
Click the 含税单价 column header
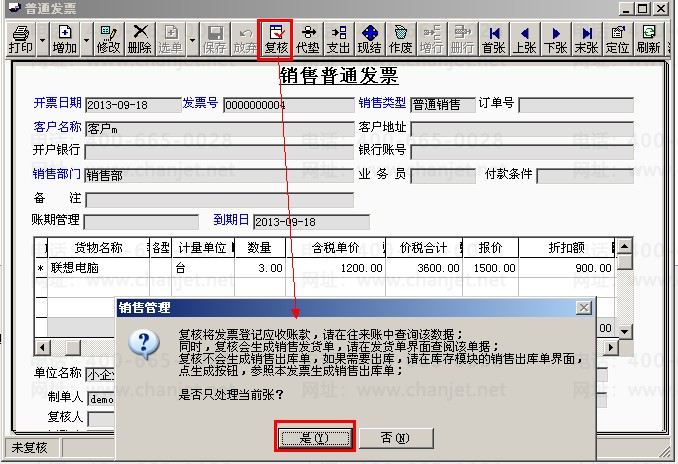click(336, 248)
